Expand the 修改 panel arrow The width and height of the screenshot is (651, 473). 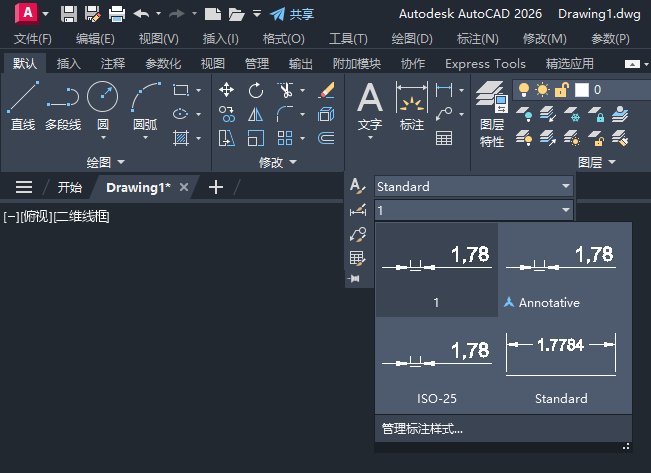293,162
